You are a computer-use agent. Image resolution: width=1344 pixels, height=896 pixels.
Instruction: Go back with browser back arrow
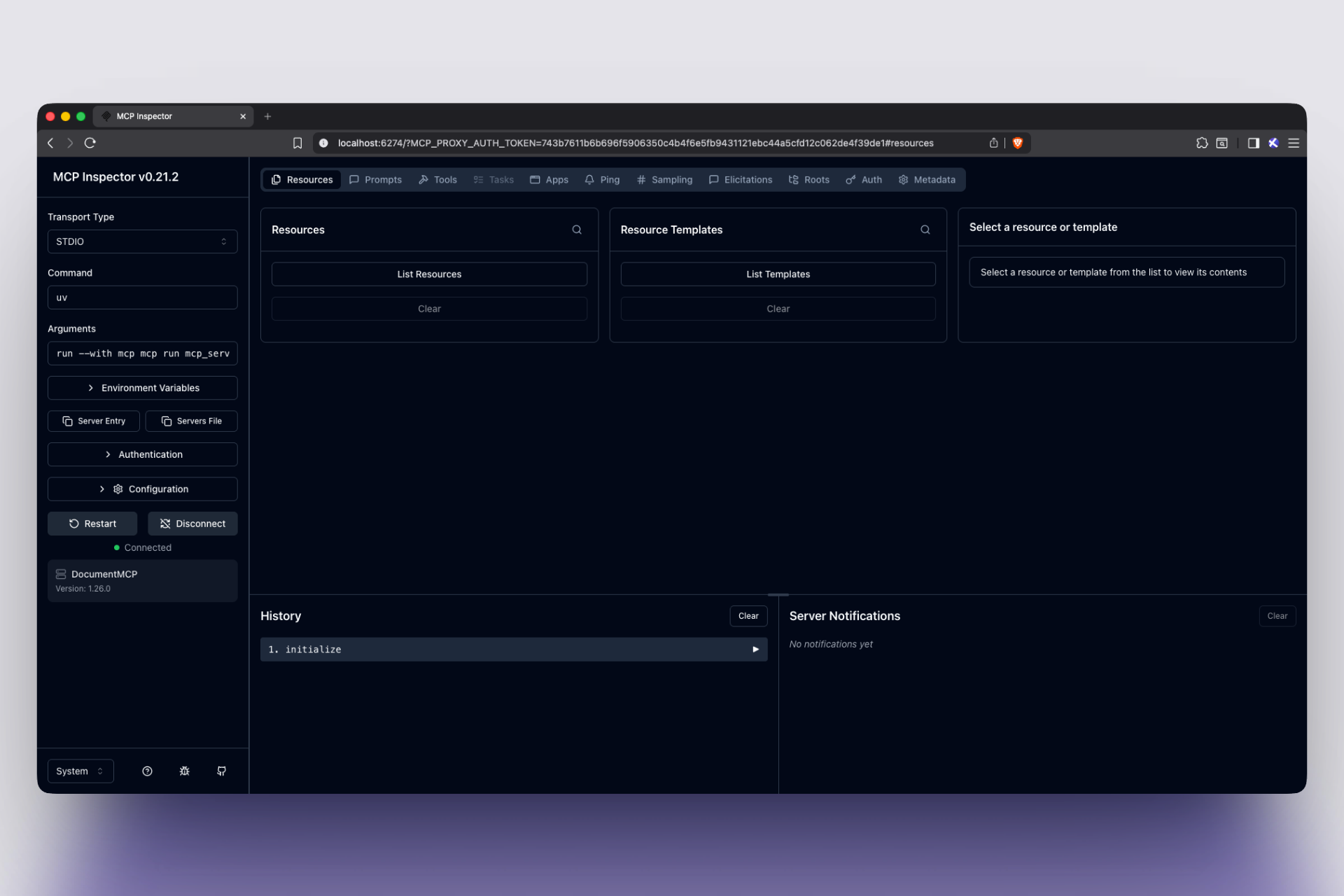coord(50,143)
